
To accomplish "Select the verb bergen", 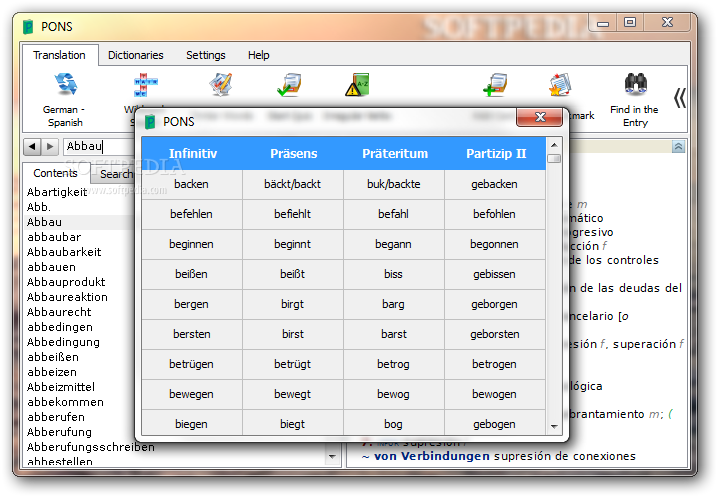I will click(191, 304).
